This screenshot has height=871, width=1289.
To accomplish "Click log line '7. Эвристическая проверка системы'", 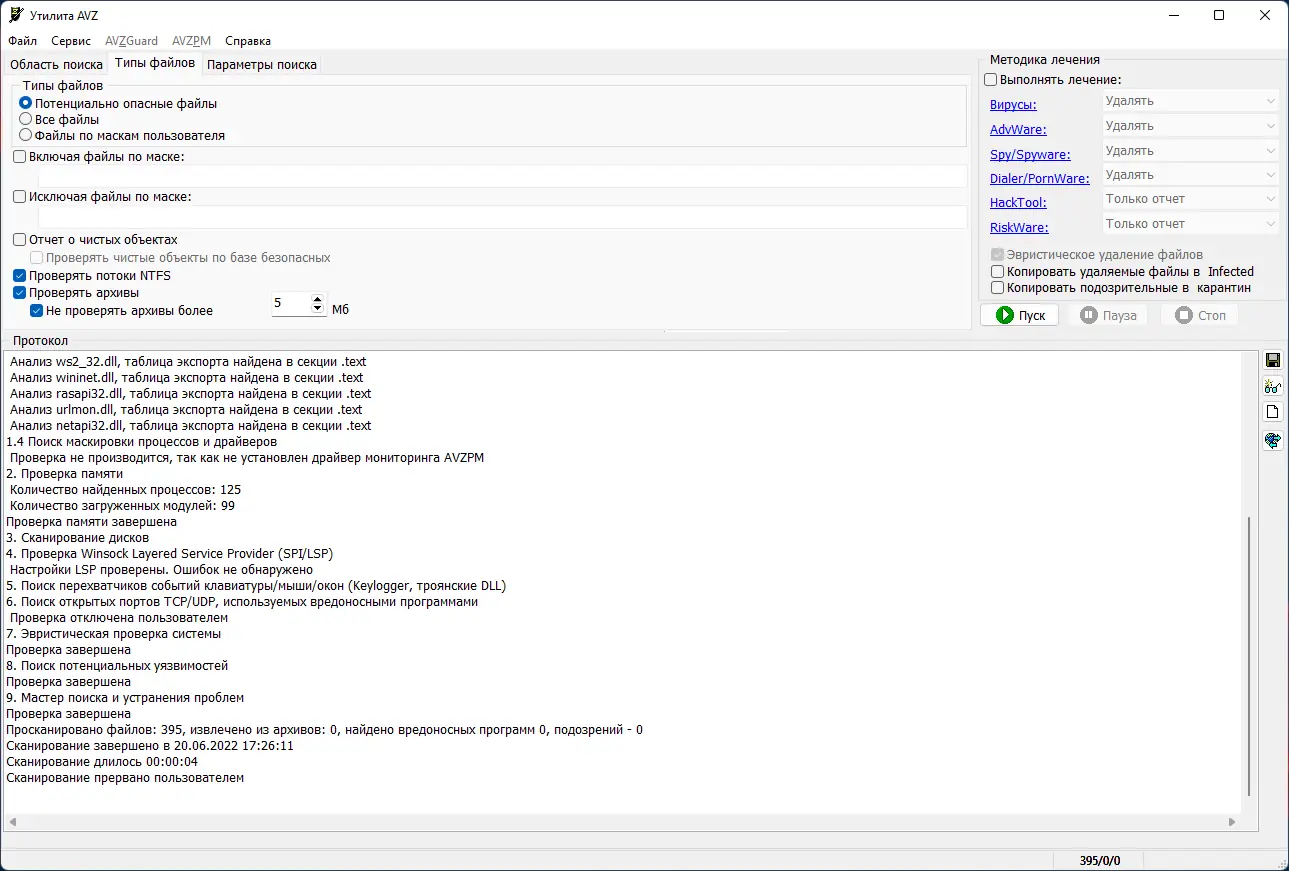I will pos(113,634).
